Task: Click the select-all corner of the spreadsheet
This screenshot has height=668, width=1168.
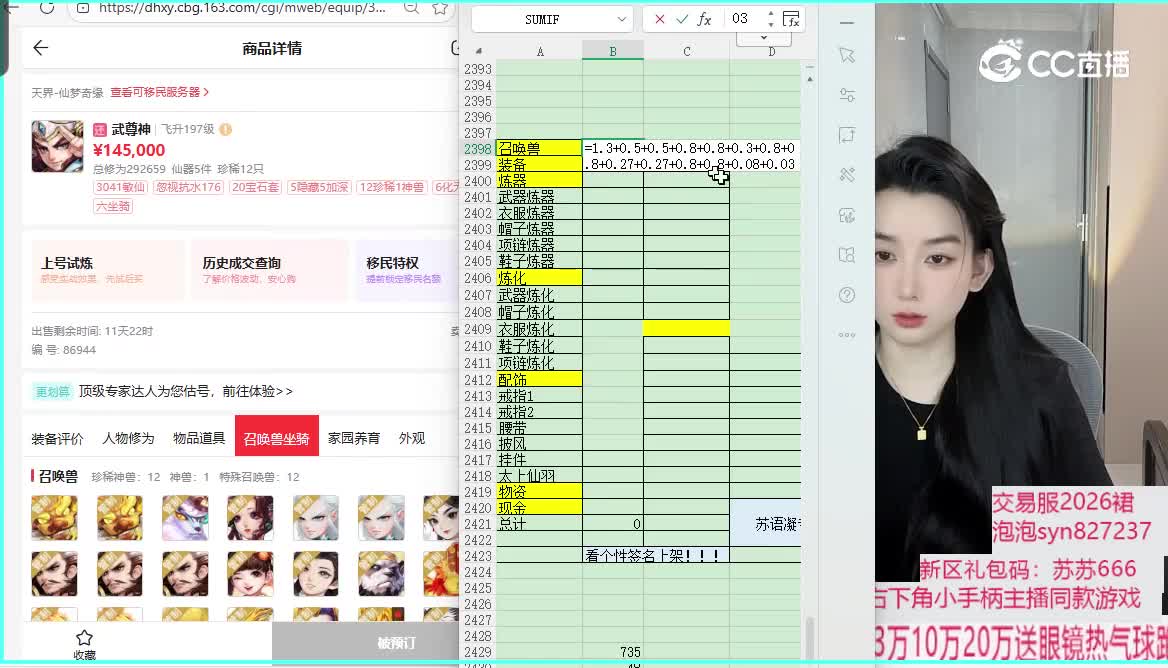Action: click(478, 51)
